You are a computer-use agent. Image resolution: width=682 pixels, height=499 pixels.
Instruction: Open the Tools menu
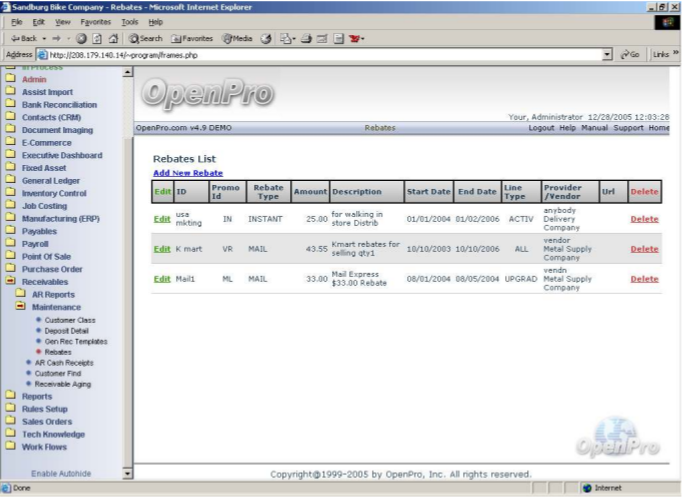pos(129,21)
